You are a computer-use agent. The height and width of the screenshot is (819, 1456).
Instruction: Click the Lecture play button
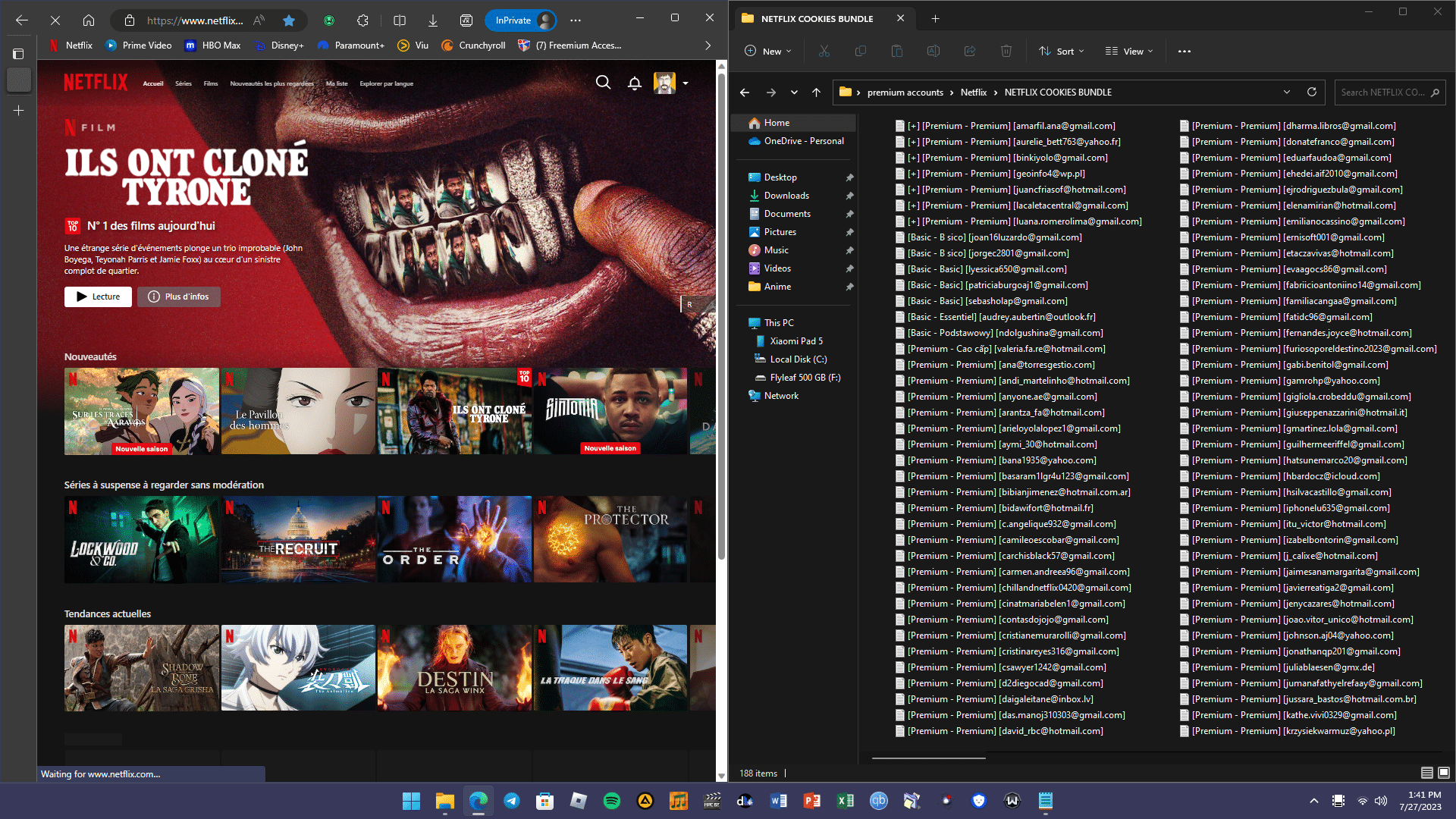pyautogui.click(x=98, y=297)
